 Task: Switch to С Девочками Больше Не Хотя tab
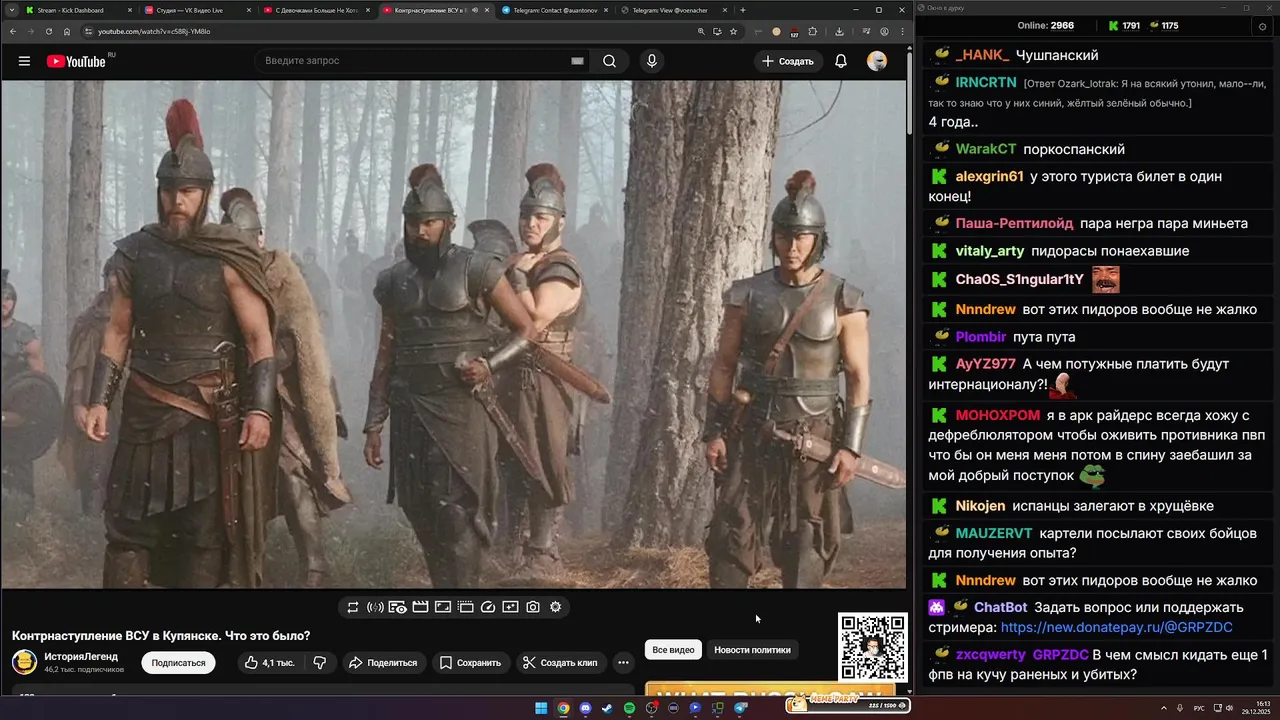(x=315, y=10)
